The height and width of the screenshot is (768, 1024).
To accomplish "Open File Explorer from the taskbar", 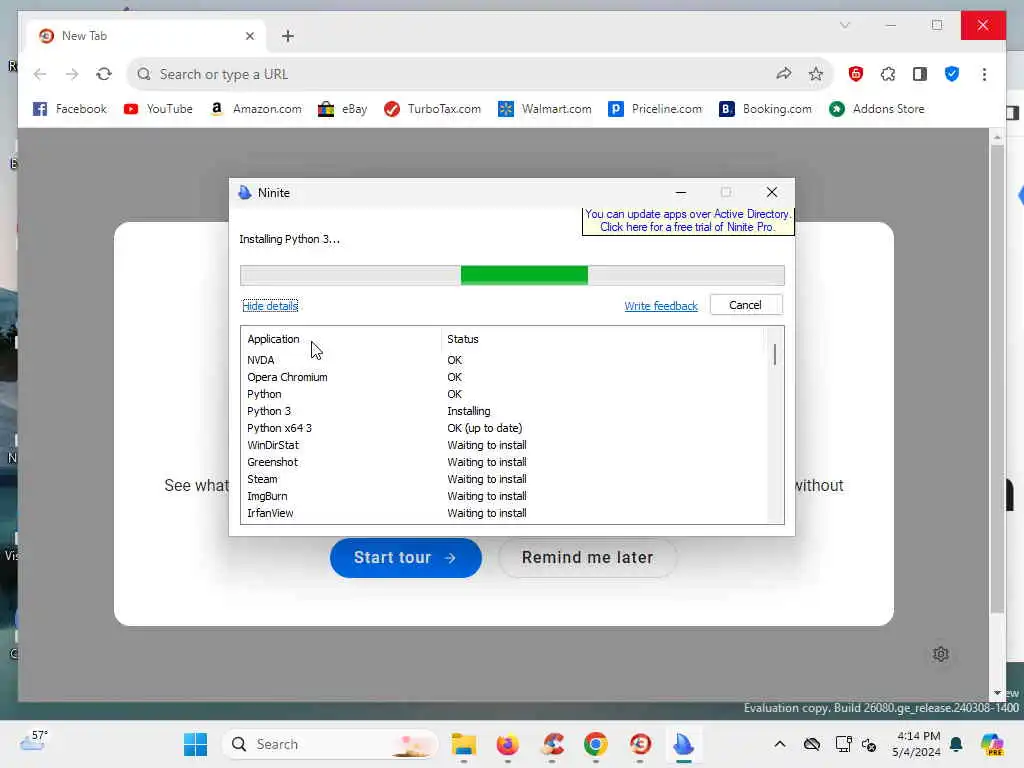I will (x=464, y=744).
